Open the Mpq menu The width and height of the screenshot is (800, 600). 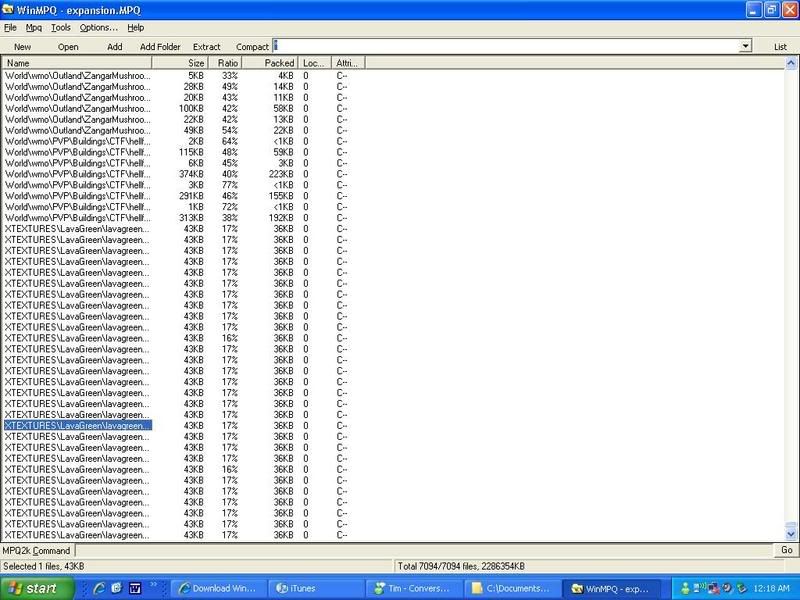[34, 28]
